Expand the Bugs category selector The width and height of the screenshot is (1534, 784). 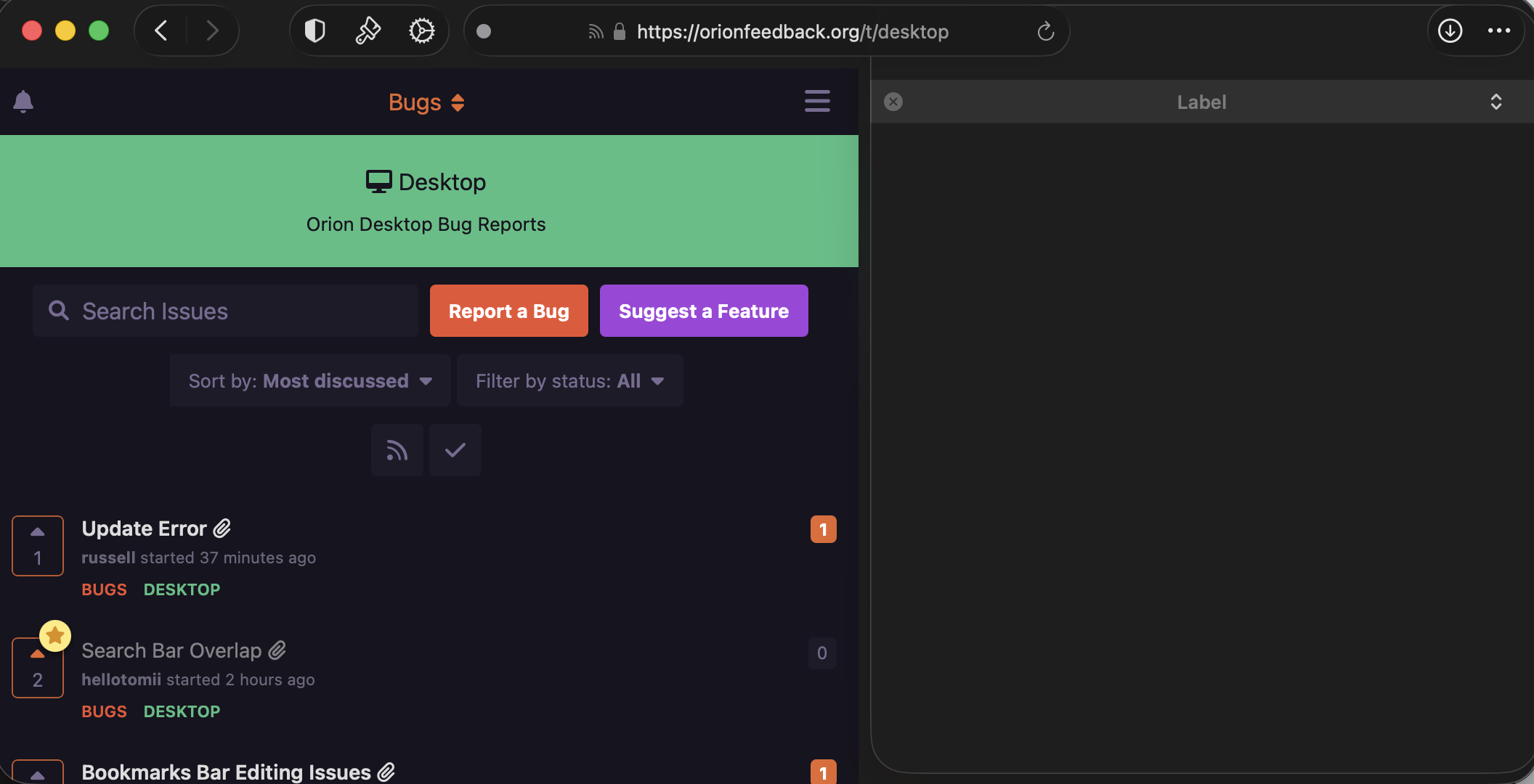click(426, 102)
